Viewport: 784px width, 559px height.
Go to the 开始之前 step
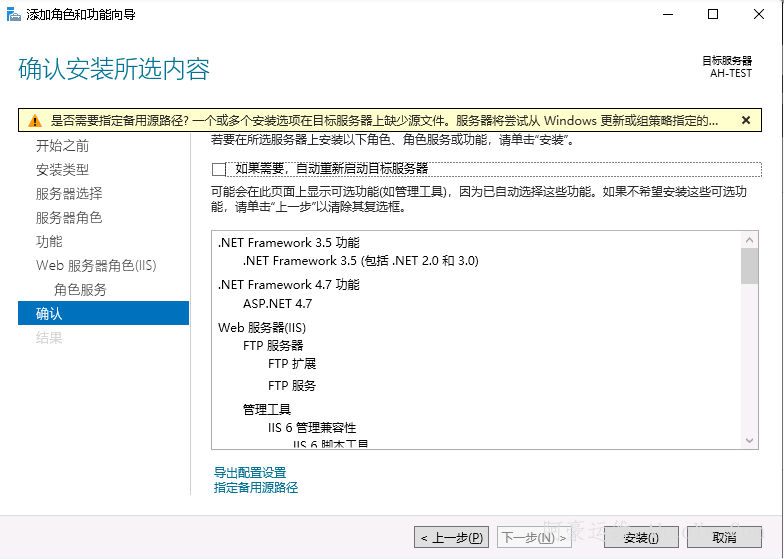coord(62,146)
